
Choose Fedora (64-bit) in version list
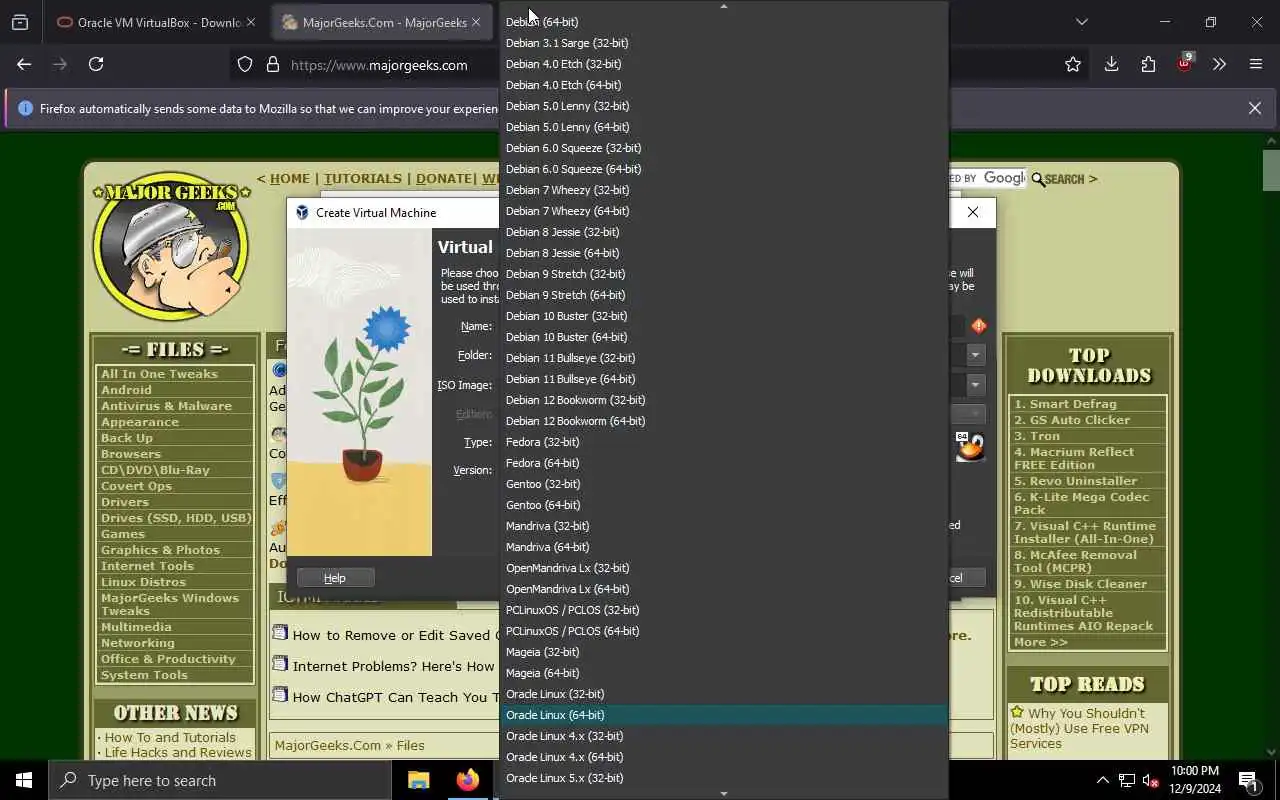point(723,463)
